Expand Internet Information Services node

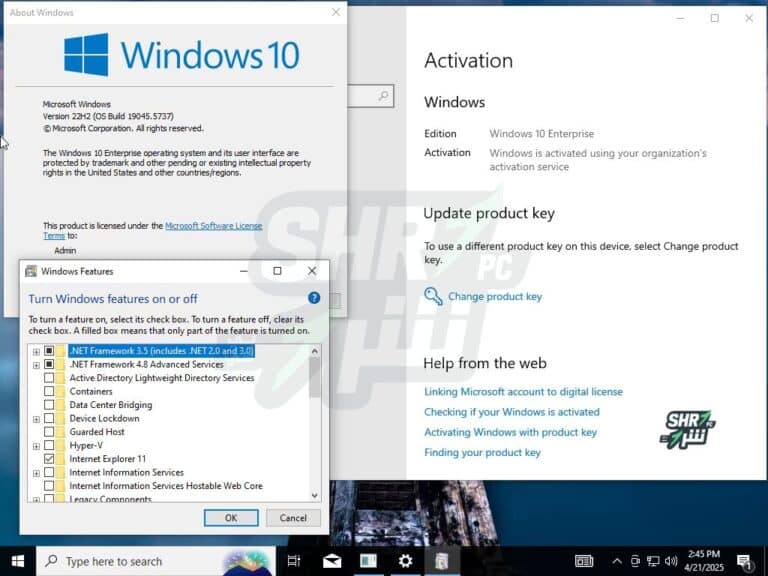(x=36, y=472)
